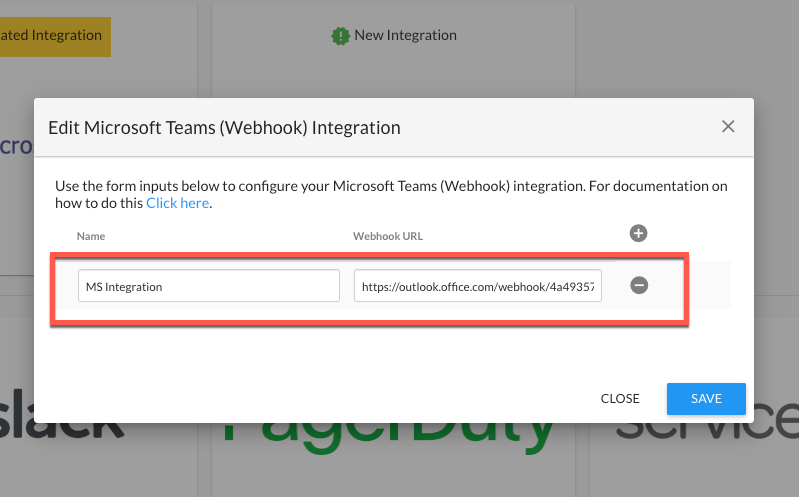Focus the Name field containing MS Integration

click(209, 286)
